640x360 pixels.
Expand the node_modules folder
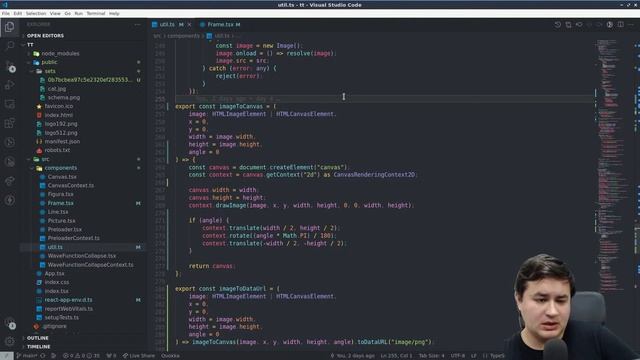[82, 53]
